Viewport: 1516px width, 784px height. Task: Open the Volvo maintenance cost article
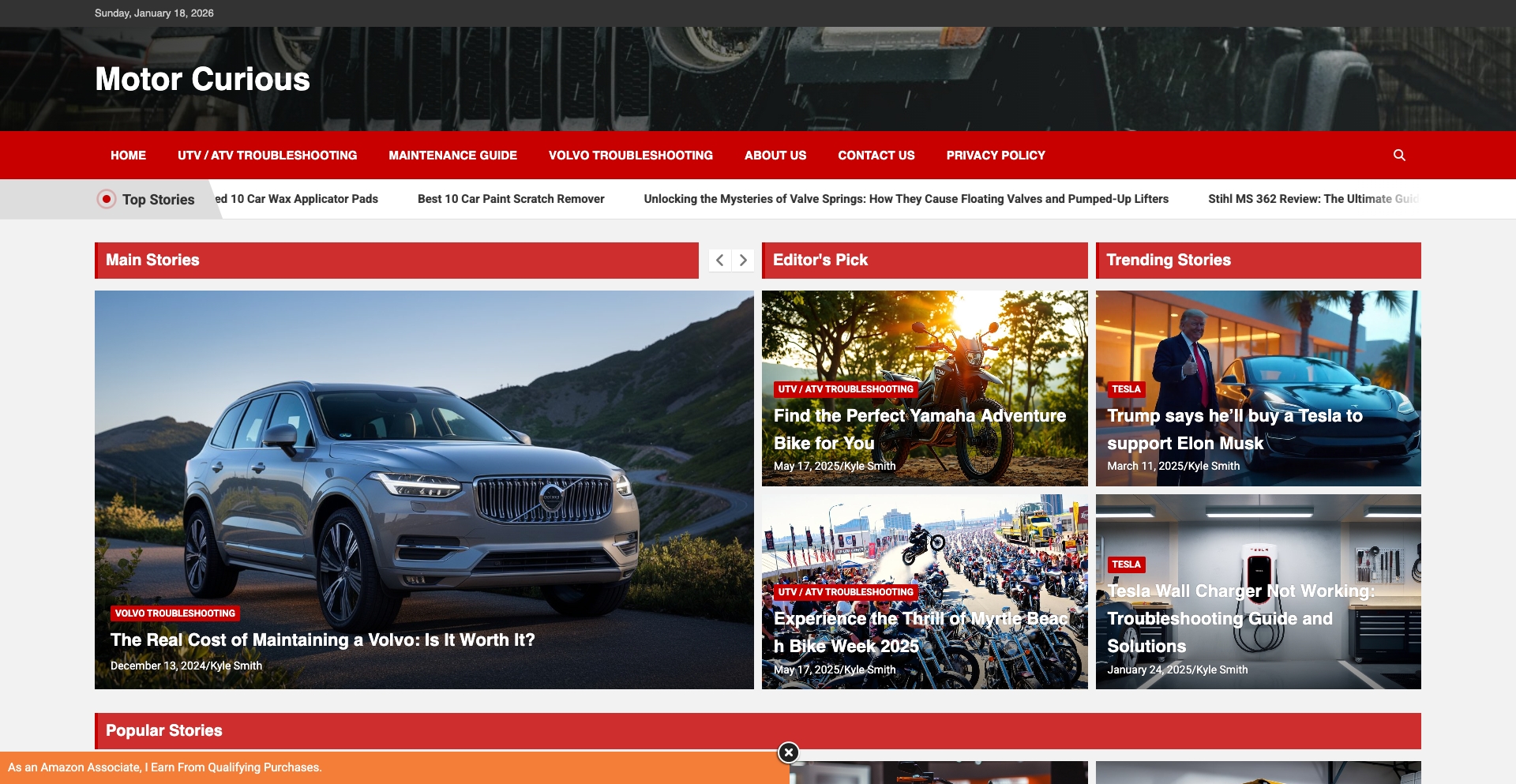(x=322, y=640)
